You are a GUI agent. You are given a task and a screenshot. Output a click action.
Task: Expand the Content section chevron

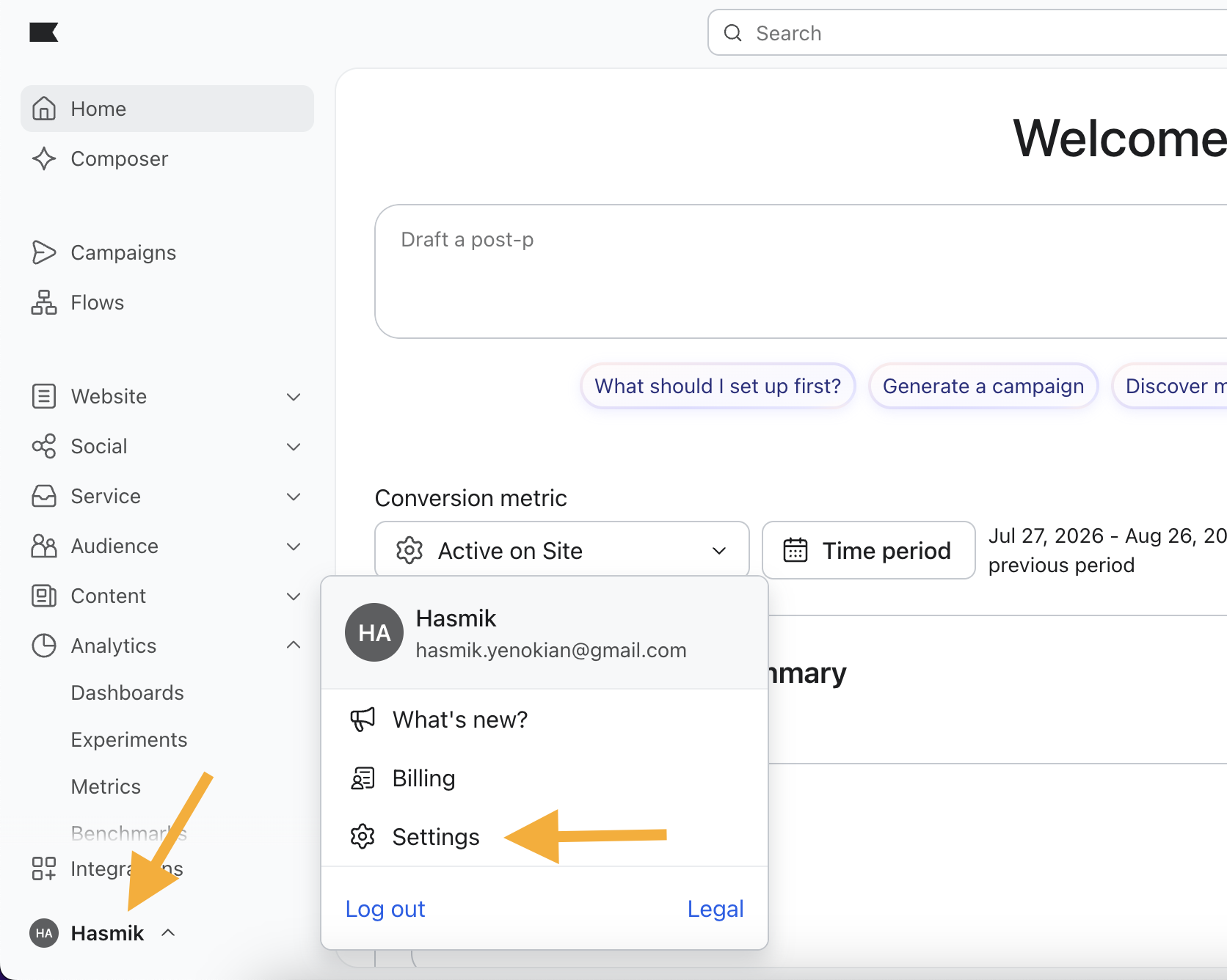(x=294, y=596)
